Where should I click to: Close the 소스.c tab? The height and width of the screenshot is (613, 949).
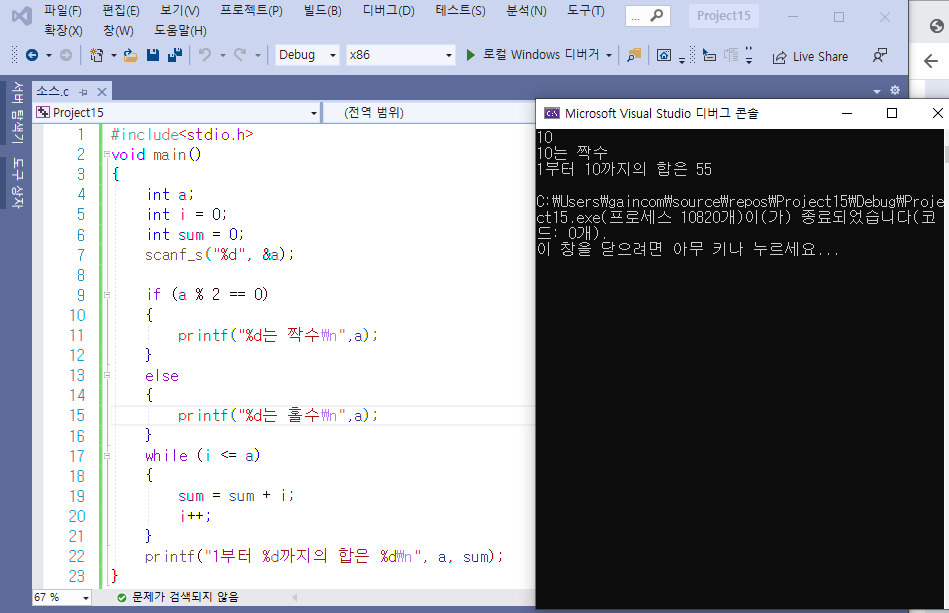point(102,92)
